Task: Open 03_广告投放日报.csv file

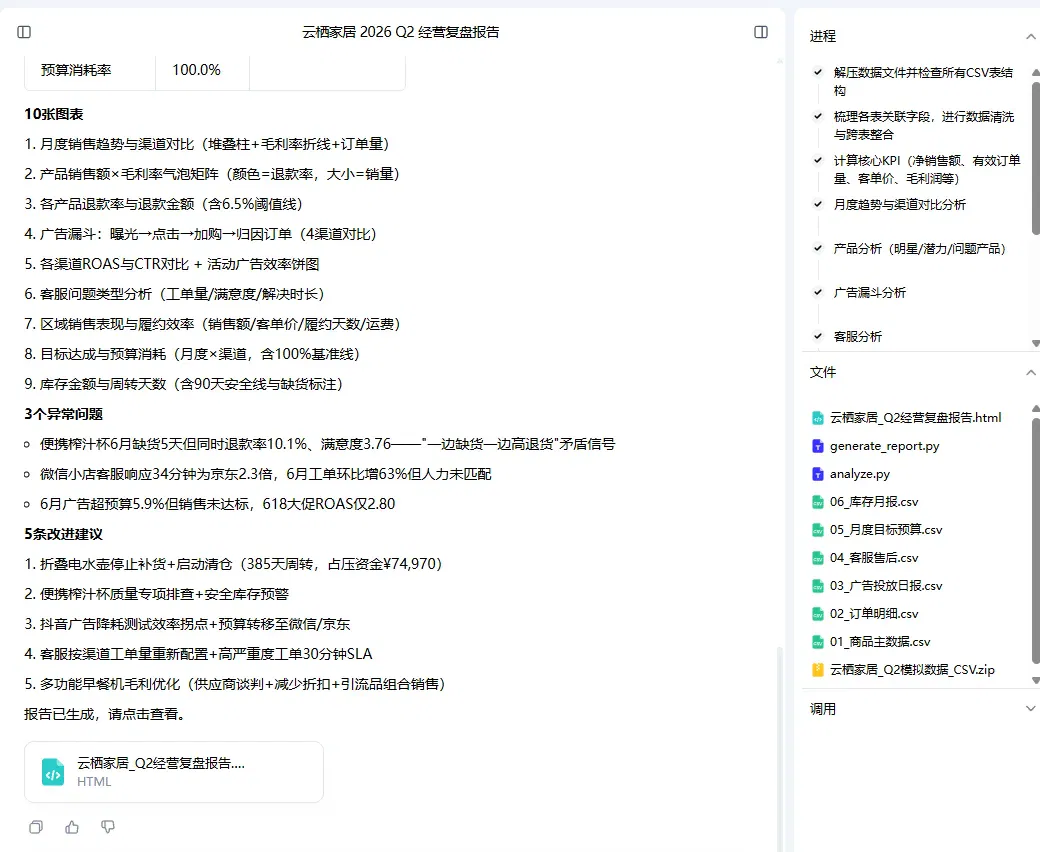Action: click(x=885, y=585)
